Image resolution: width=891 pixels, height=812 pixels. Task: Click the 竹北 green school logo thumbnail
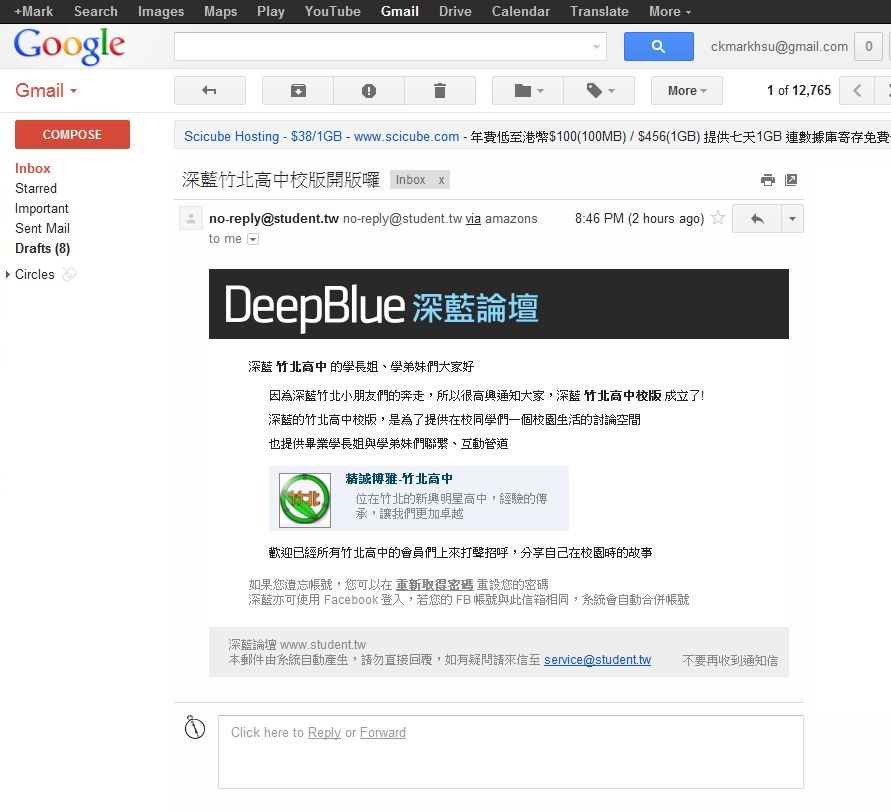[305, 500]
